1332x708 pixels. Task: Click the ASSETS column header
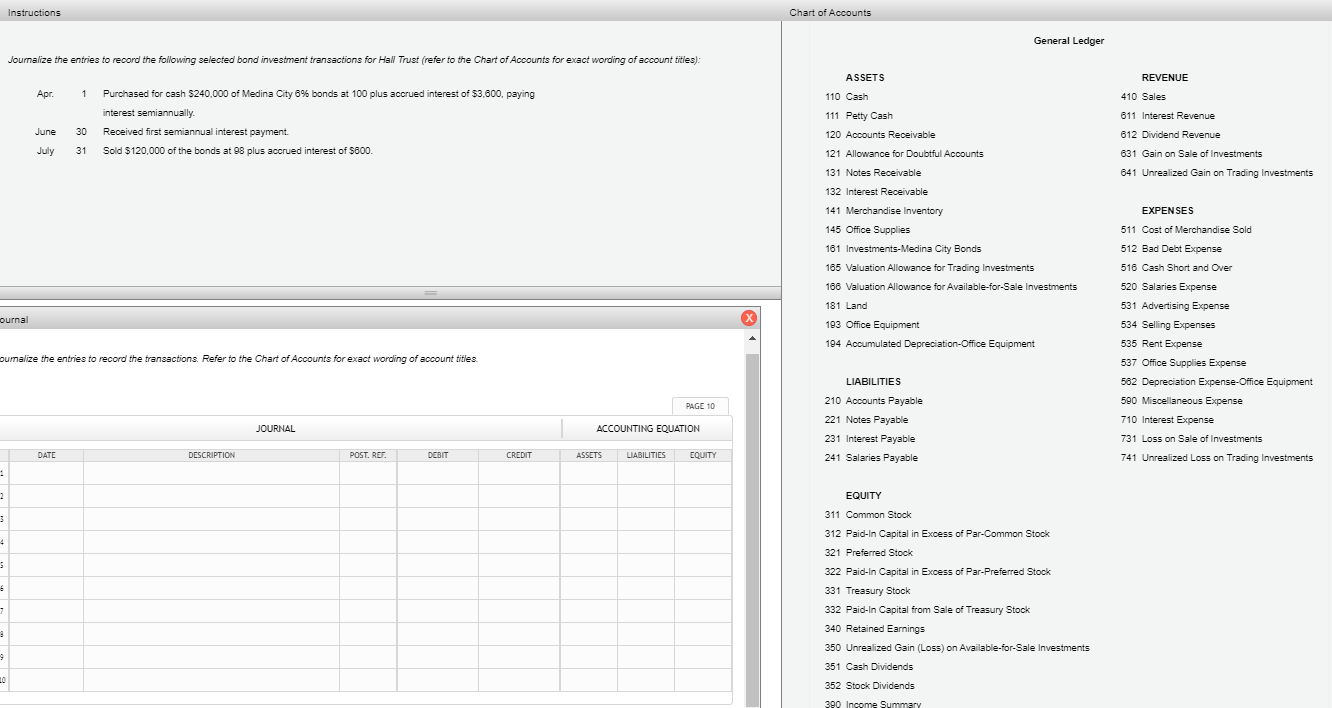[590, 455]
